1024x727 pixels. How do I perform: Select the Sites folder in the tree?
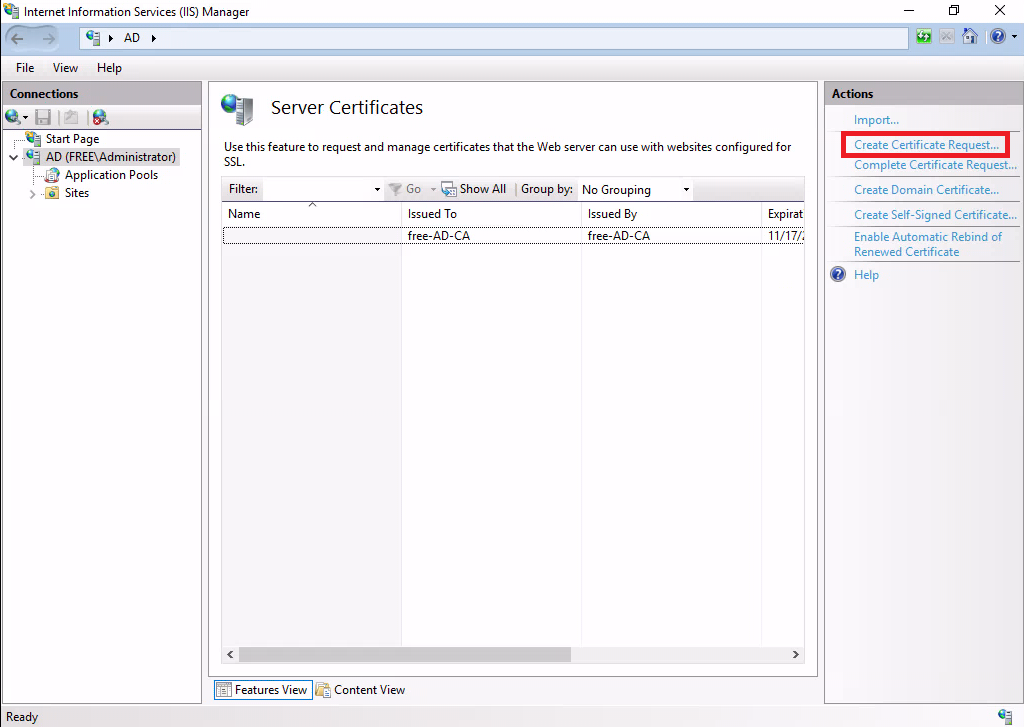76,193
